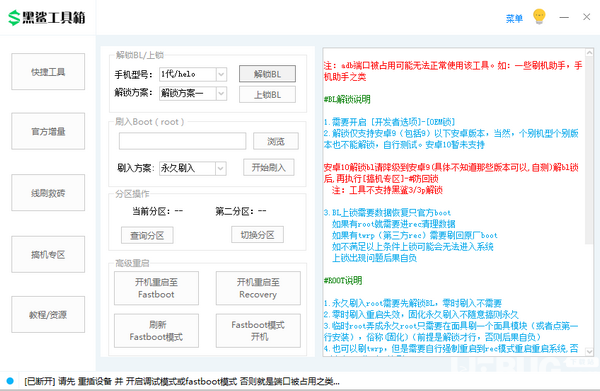Open the 教程/资源 section

[x=48, y=314]
